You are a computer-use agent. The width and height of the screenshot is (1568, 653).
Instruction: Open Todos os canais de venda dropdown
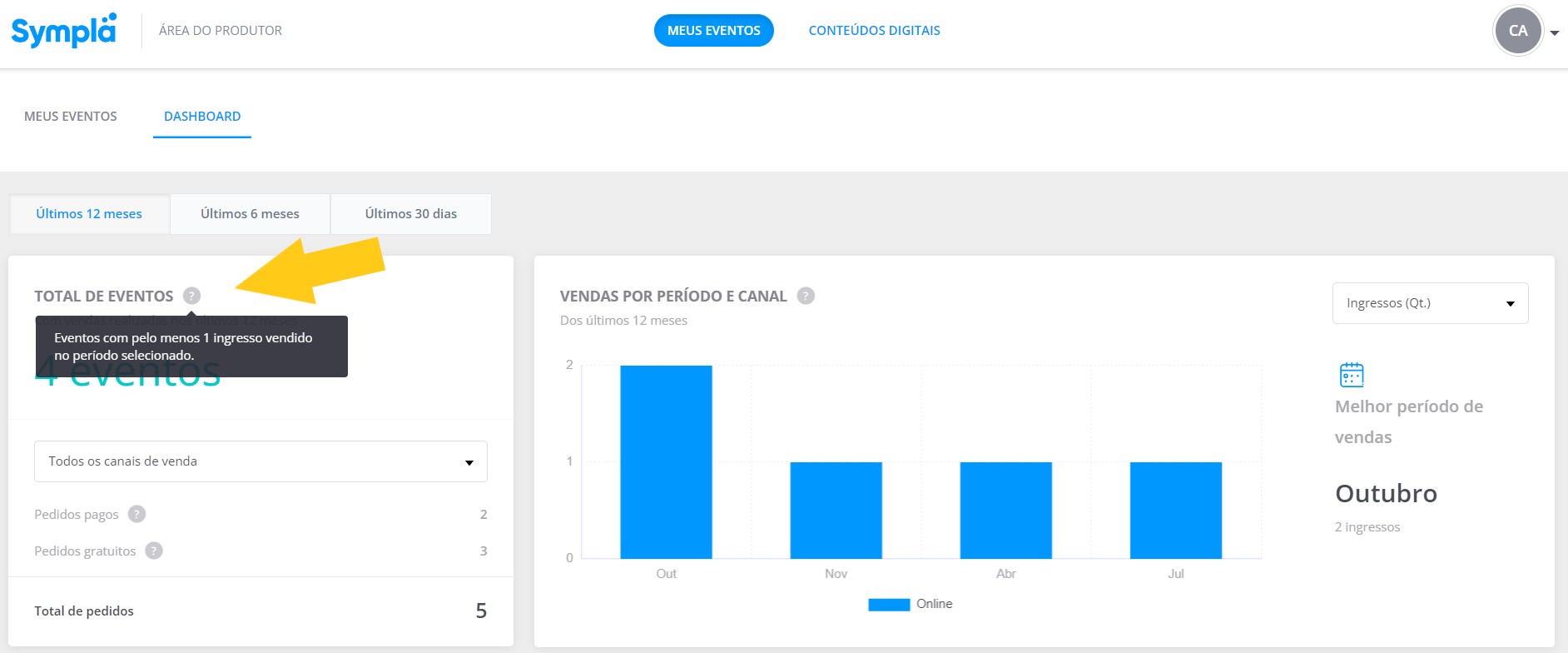pyautogui.click(x=261, y=461)
